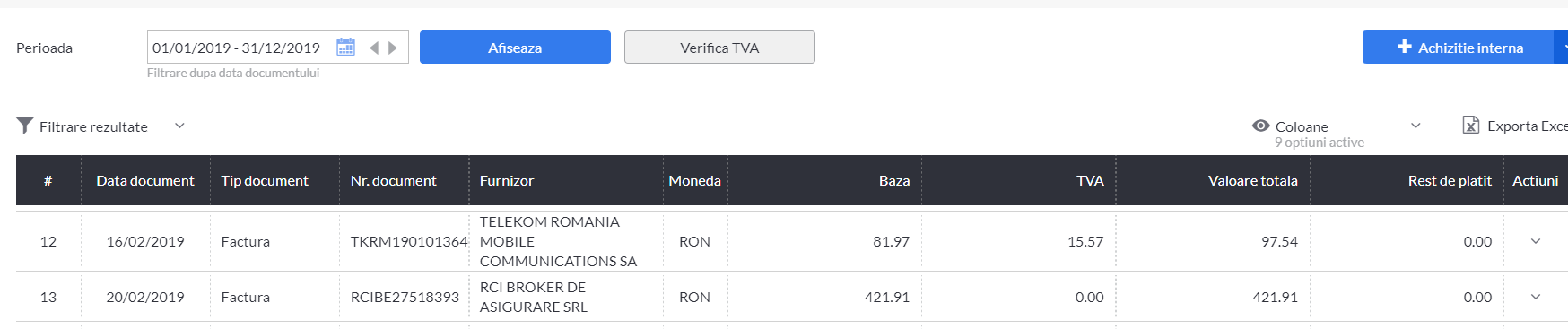The height and width of the screenshot is (329, 1568).
Task: Click the Excel export file icon
Action: pos(1471,126)
